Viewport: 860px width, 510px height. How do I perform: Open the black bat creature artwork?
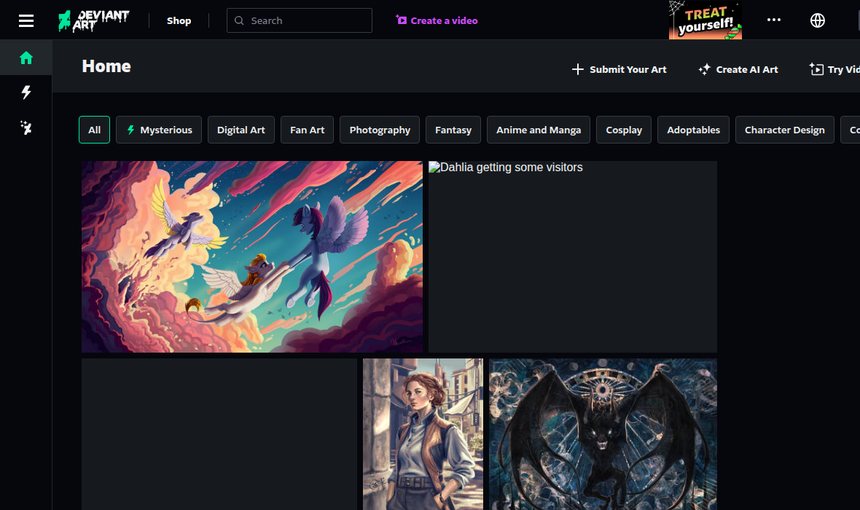click(x=603, y=434)
